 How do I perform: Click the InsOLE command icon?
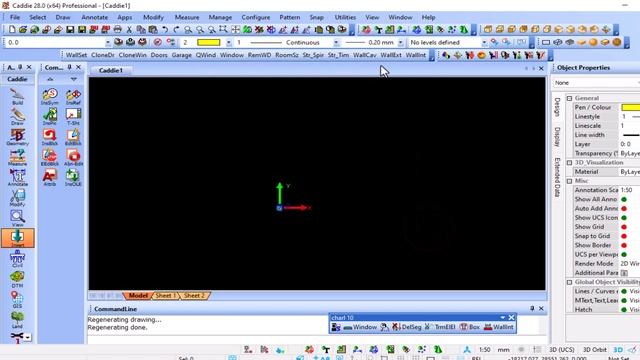pyautogui.click(x=73, y=178)
